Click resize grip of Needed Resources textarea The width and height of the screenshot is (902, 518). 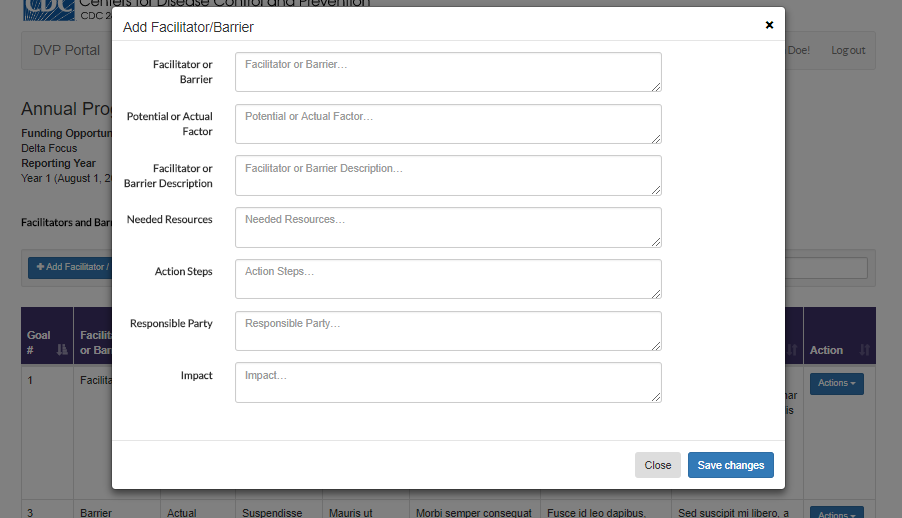coord(656,241)
